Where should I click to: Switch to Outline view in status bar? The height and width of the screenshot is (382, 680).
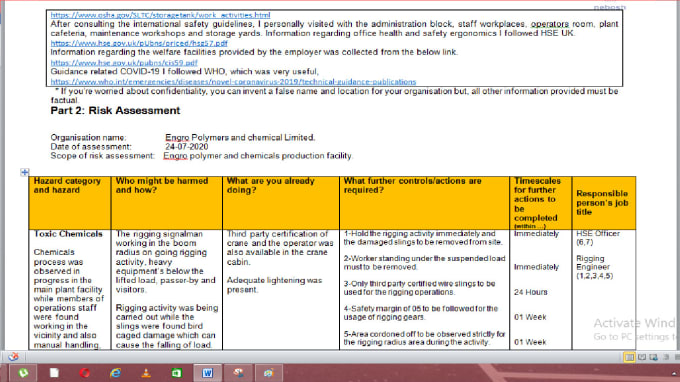click(666, 357)
